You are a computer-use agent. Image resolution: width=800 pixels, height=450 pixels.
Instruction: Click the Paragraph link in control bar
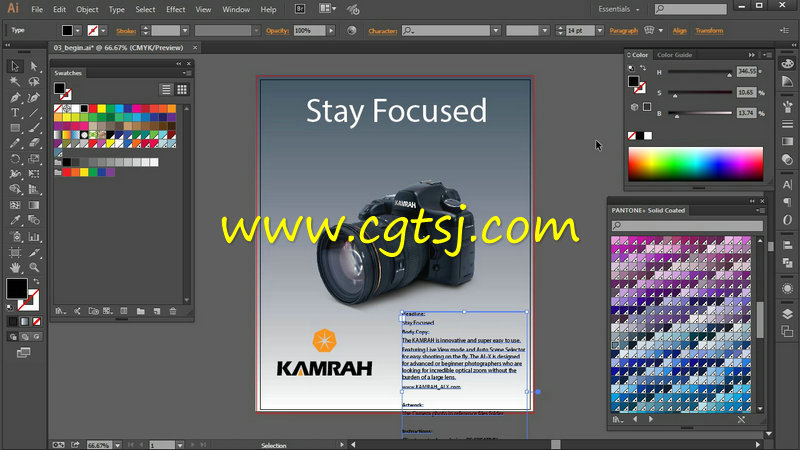(x=623, y=31)
